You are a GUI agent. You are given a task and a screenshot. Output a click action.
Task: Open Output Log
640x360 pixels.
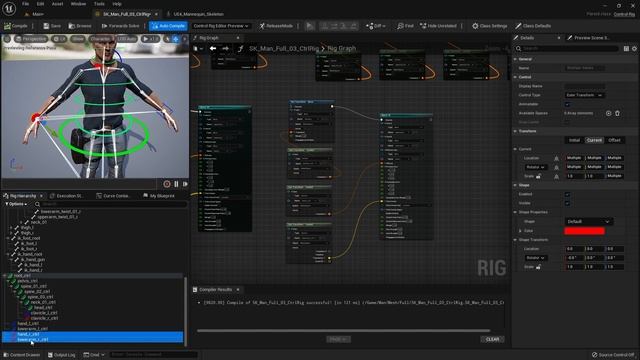pyautogui.click(x=62, y=355)
